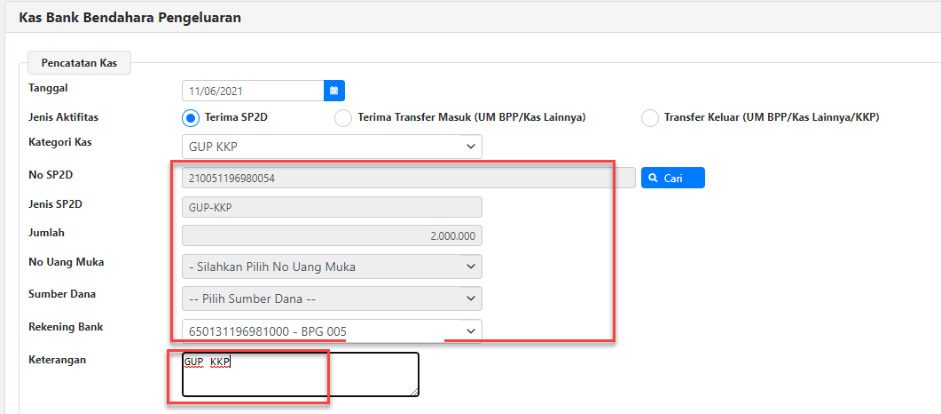Select the Terima SP2D radio button
The height and width of the screenshot is (414, 941).
coord(191,117)
